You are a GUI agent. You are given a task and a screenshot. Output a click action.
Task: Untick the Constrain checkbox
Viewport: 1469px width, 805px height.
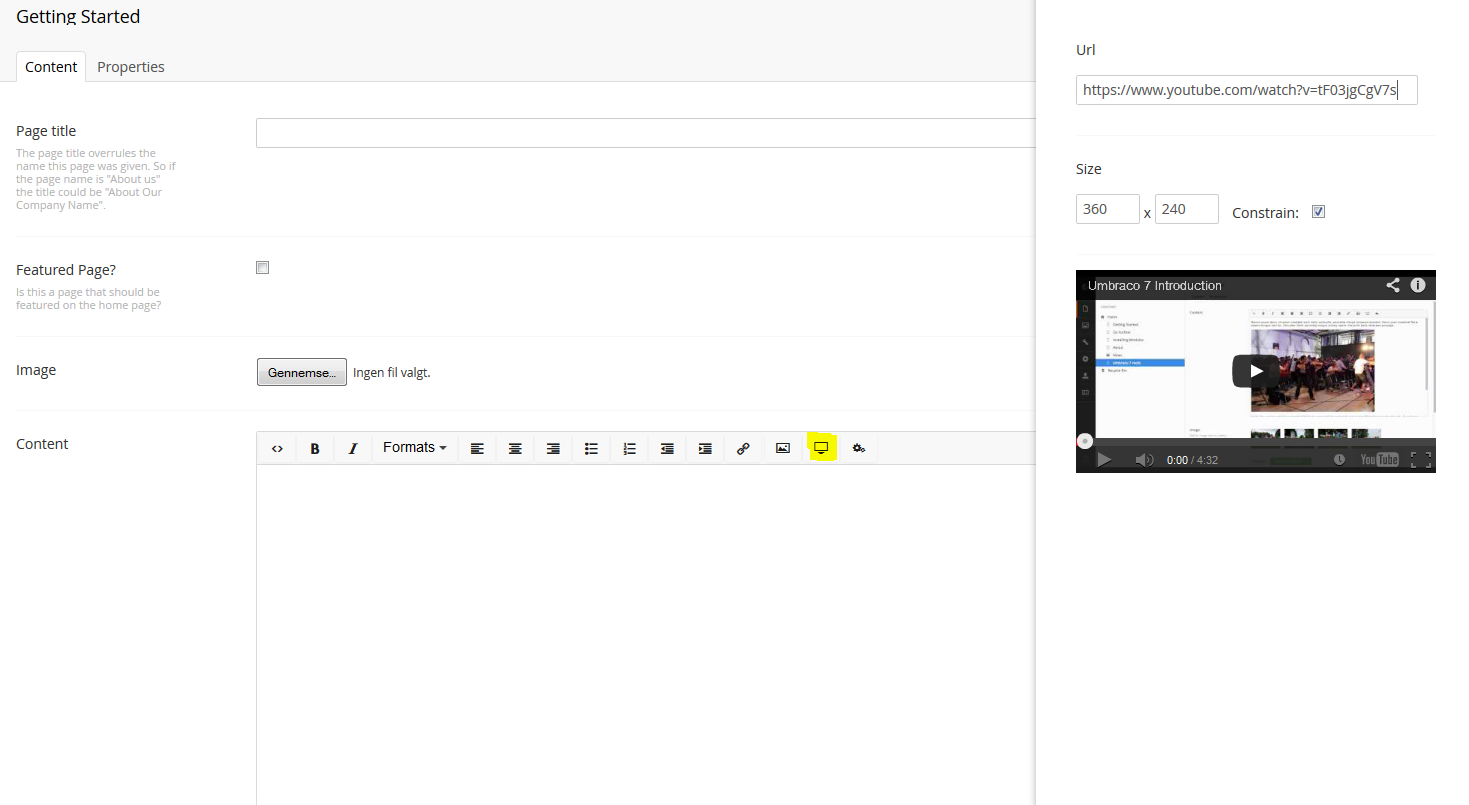tap(1318, 211)
